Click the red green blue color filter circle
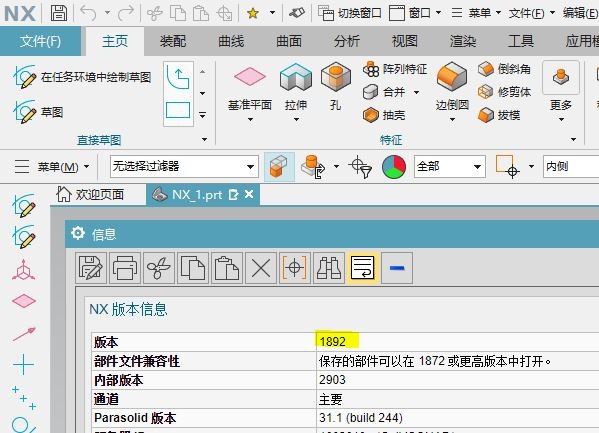The height and width of the screenshot is (433, 599). tap(394, 167)
